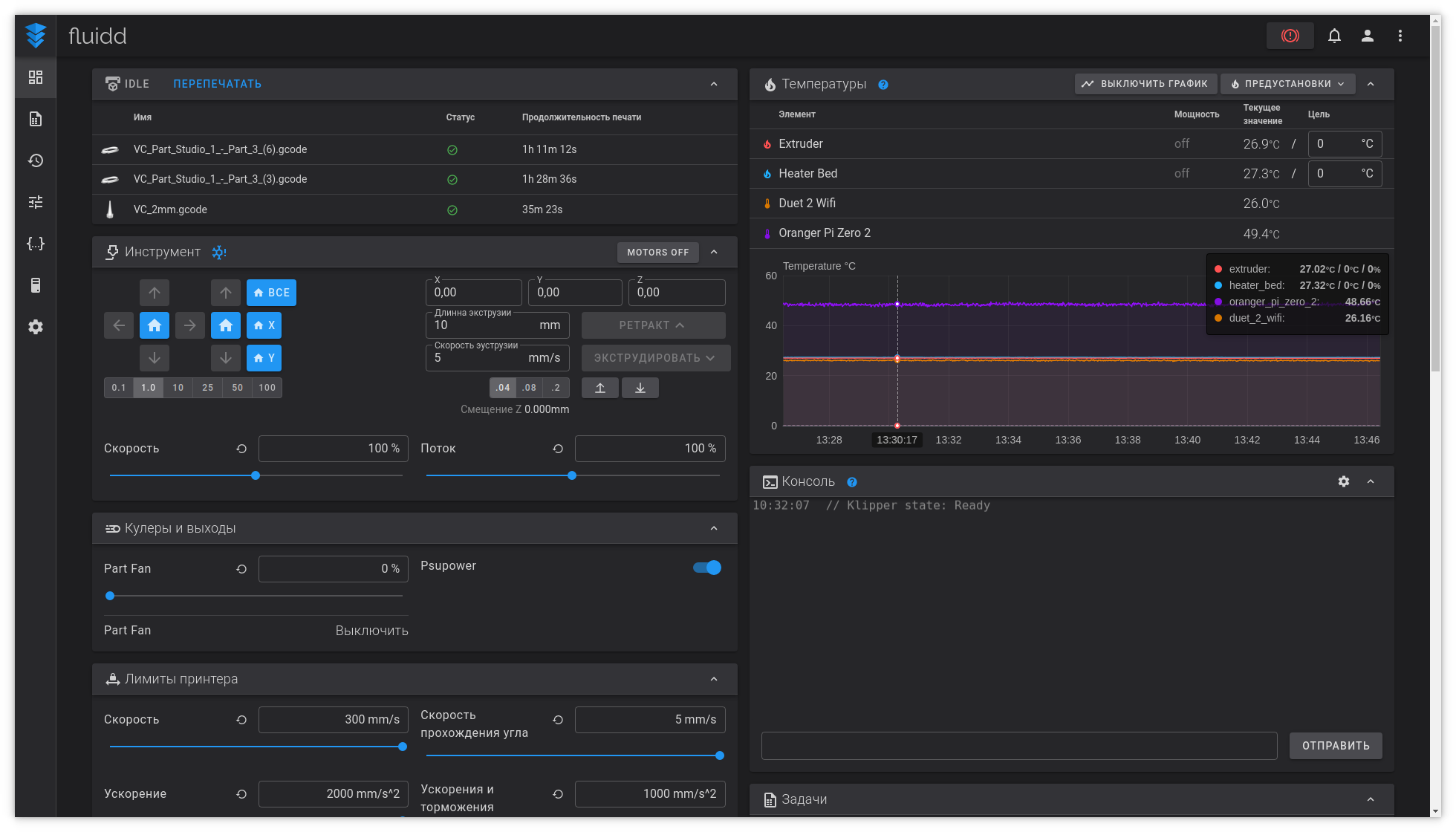The image size is (1456, 832).
Task: Toggle the Psupower switch
Action: (x=707, y=568)
